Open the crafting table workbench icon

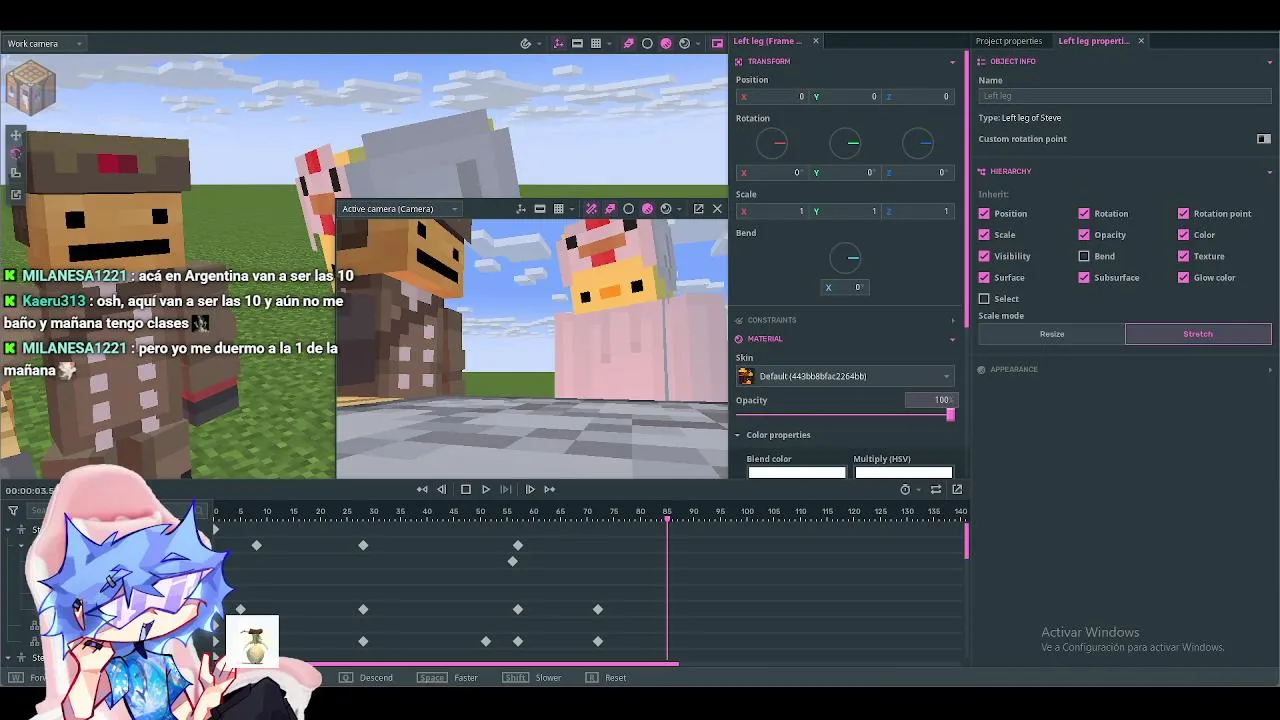(x=29, y=87)
